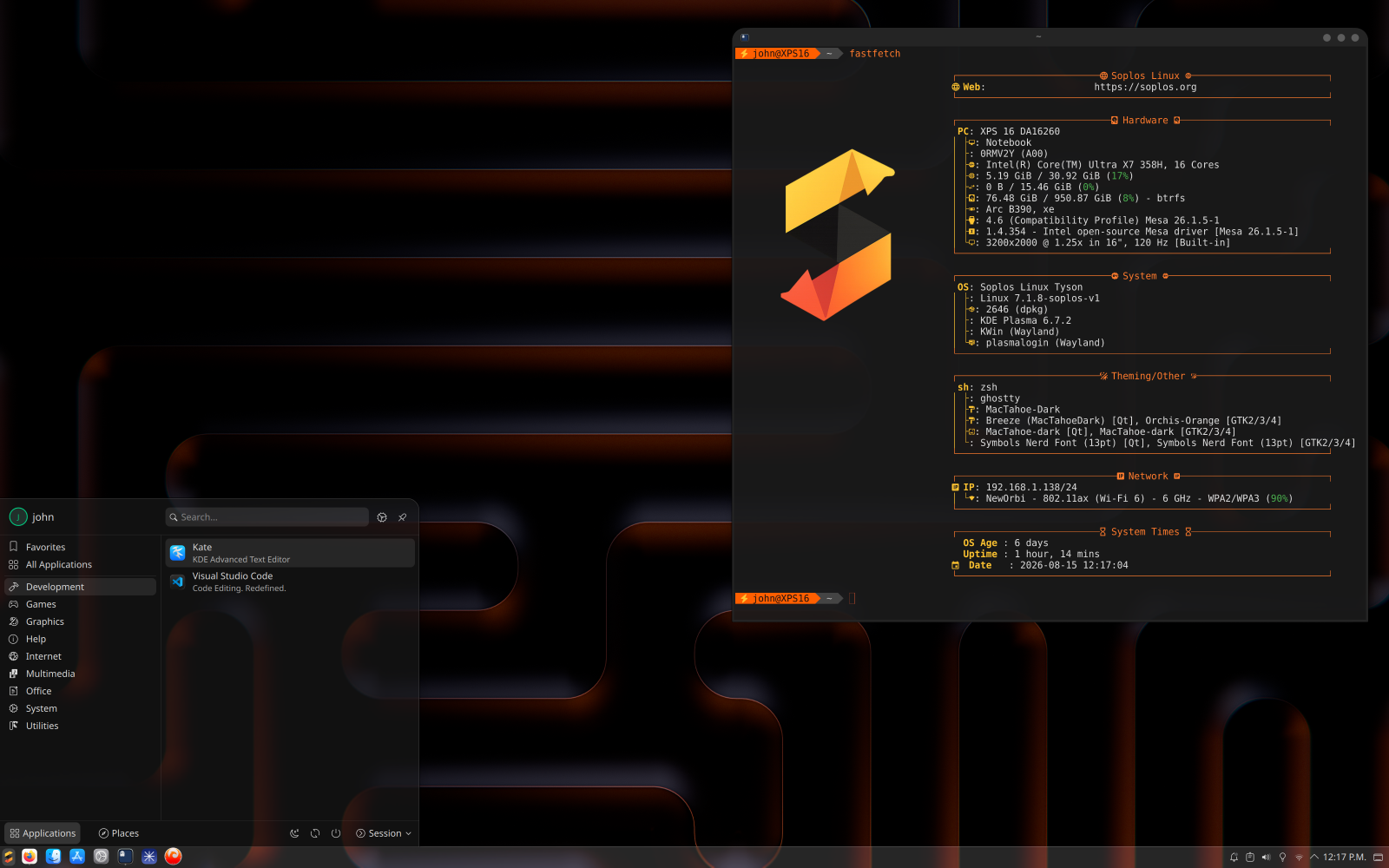Click the Restart icon in launcher footer

pyautogui.click(x=315, y=833)
